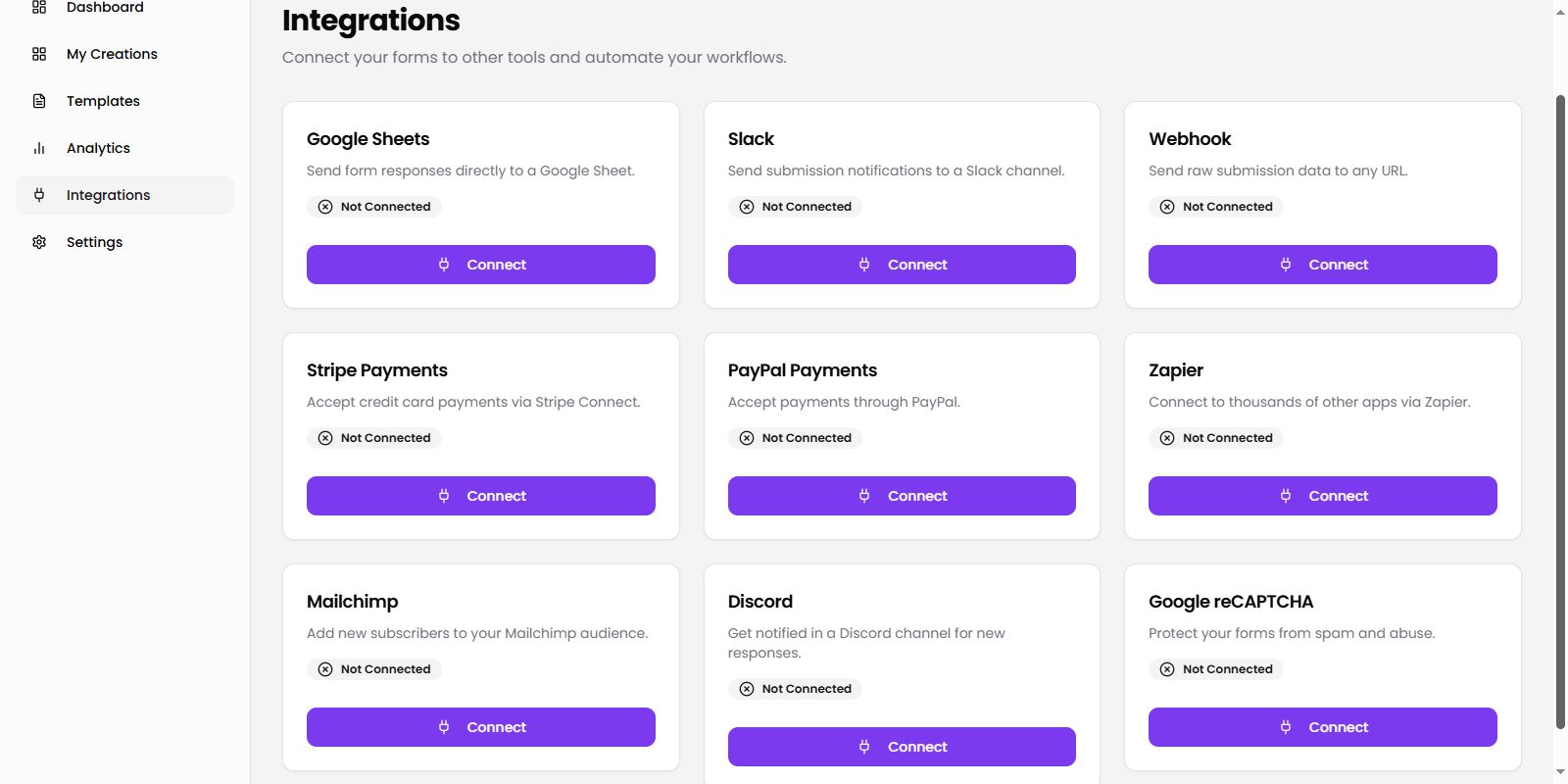Click the Zapier not-connected status icon
Image resolution: width=1568 pixels, height=784 pixels.
[x=1167, y=438]
